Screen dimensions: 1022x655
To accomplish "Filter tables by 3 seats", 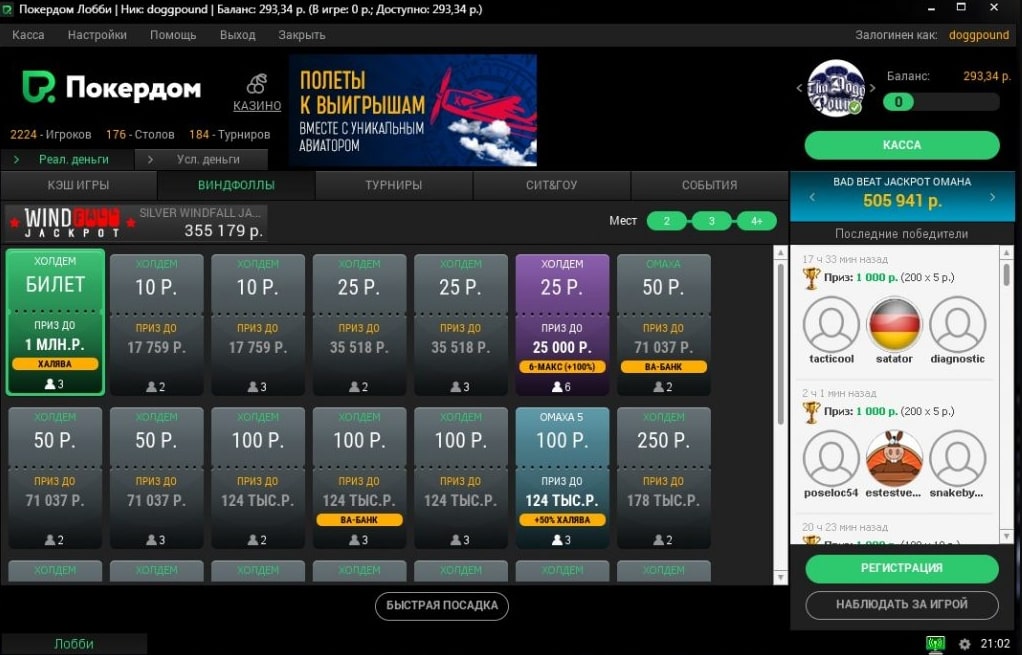I will click(711, 221).
